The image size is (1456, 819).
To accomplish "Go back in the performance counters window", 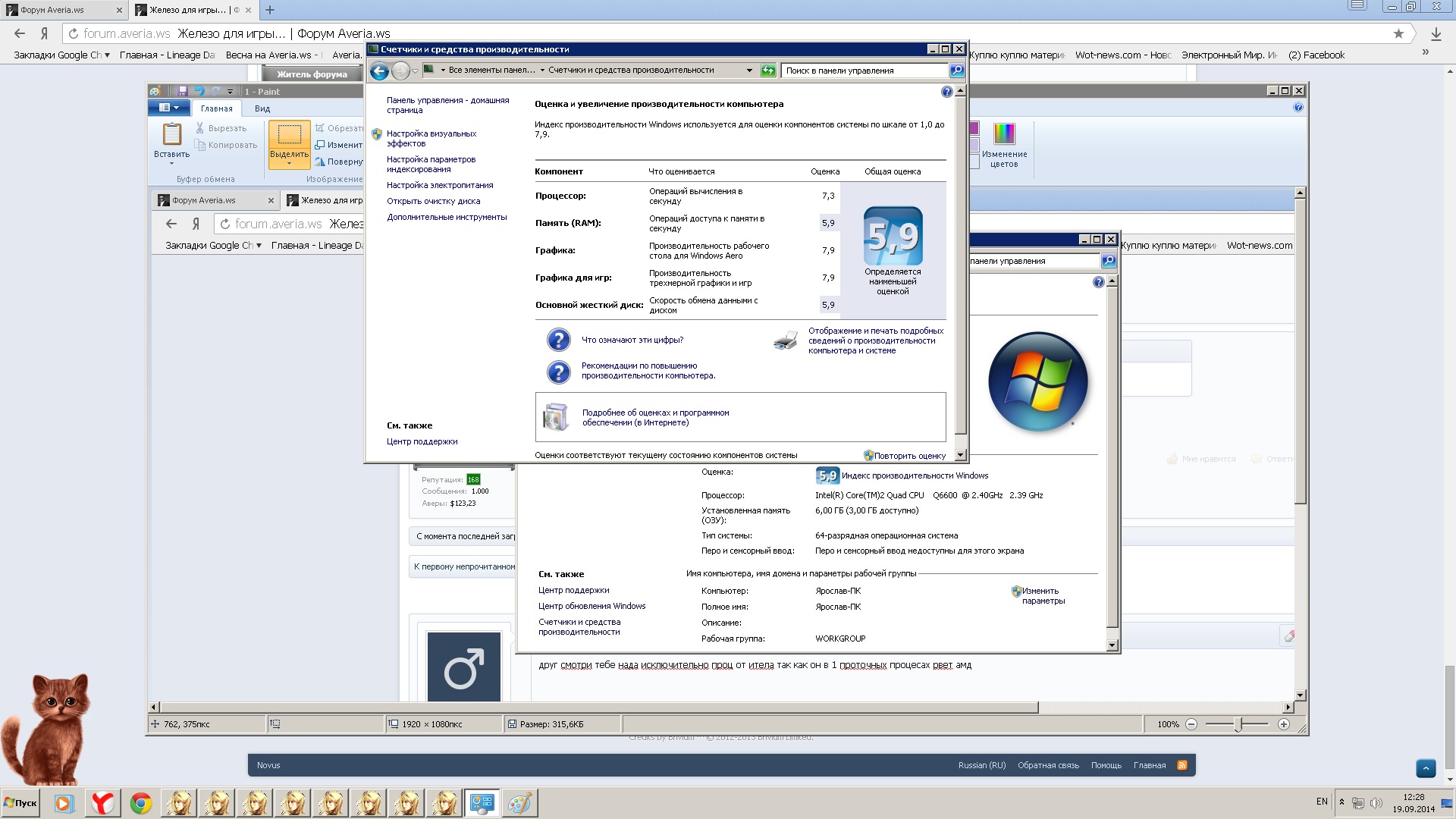I will 379,71.
